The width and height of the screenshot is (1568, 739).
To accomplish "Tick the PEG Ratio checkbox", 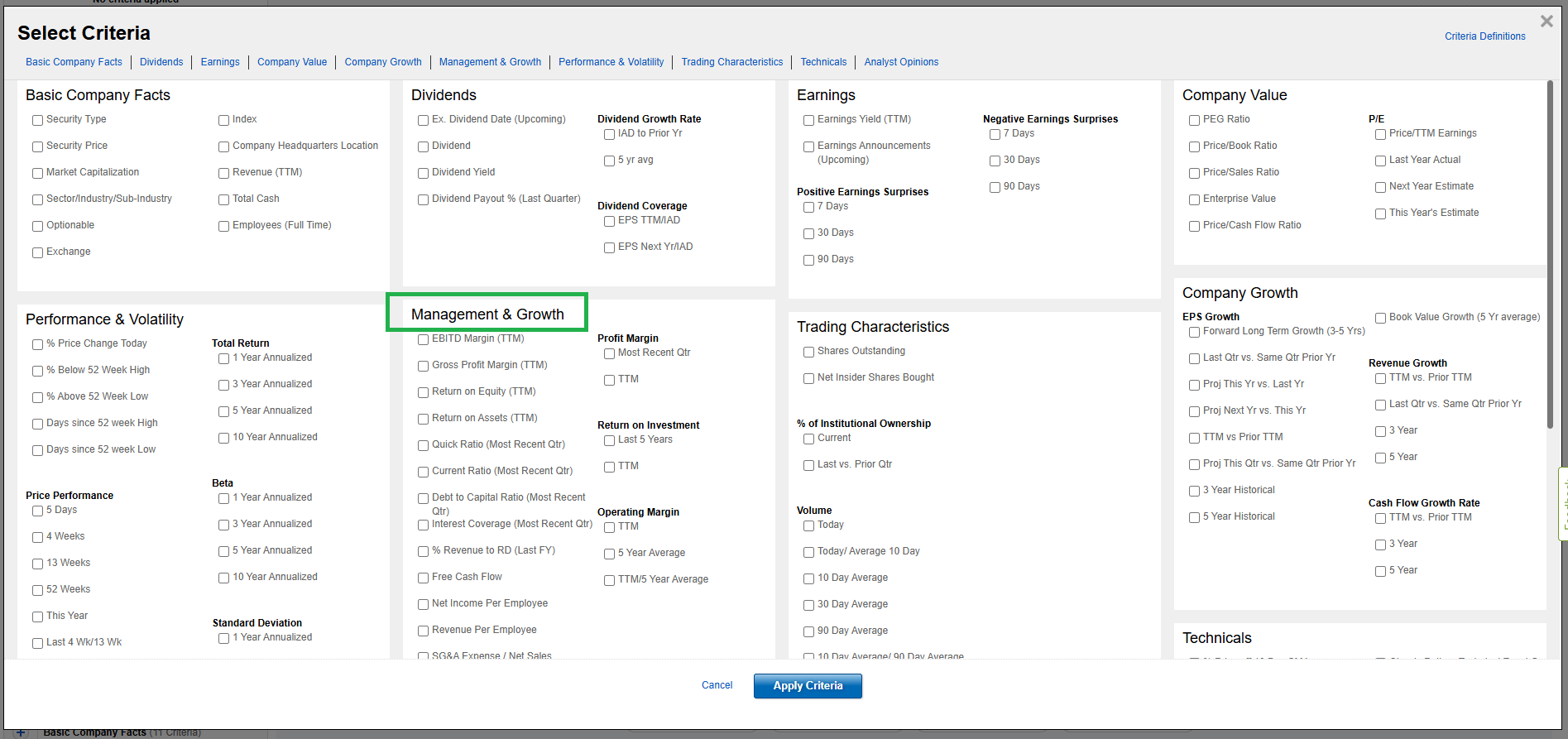I will coord(1195,120).
